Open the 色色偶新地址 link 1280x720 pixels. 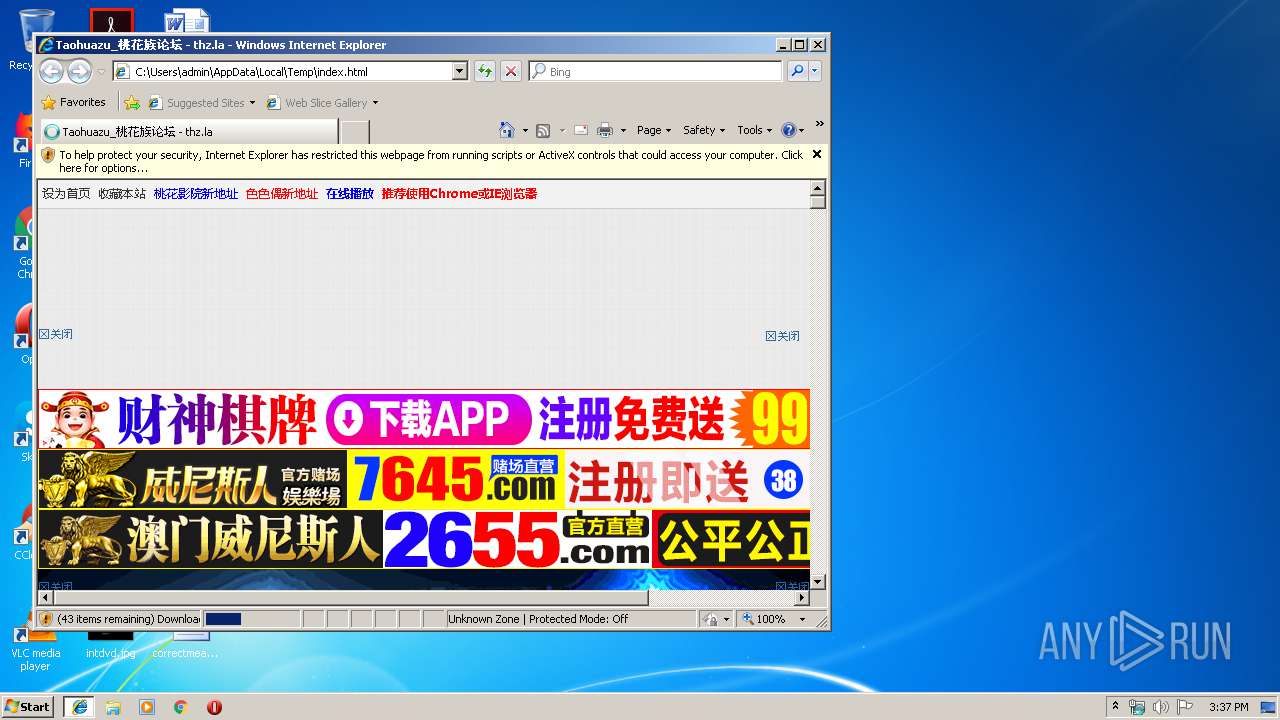click(282, 194)
